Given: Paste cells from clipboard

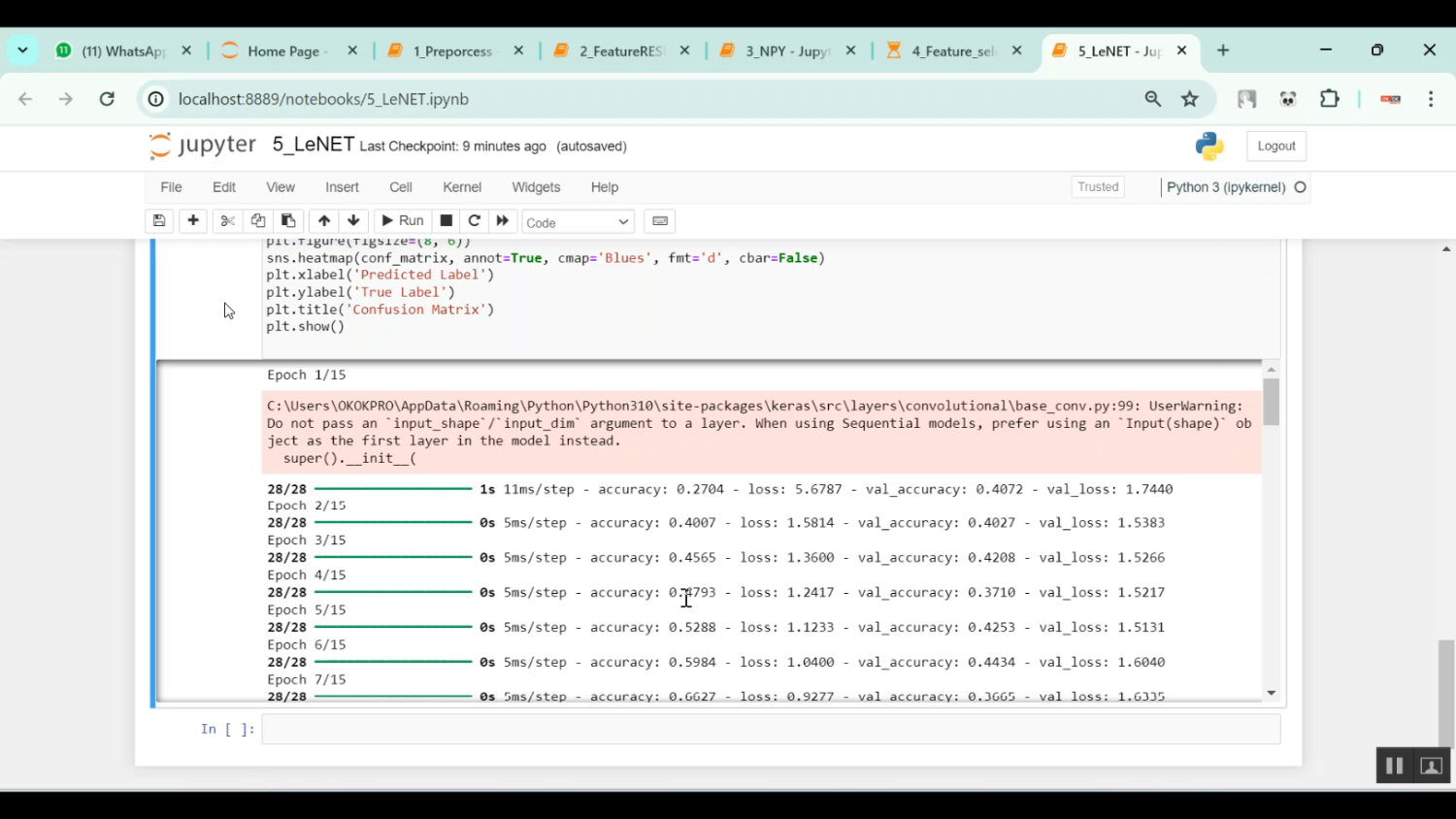Looking at the screenshot, I should click(287, 220).
